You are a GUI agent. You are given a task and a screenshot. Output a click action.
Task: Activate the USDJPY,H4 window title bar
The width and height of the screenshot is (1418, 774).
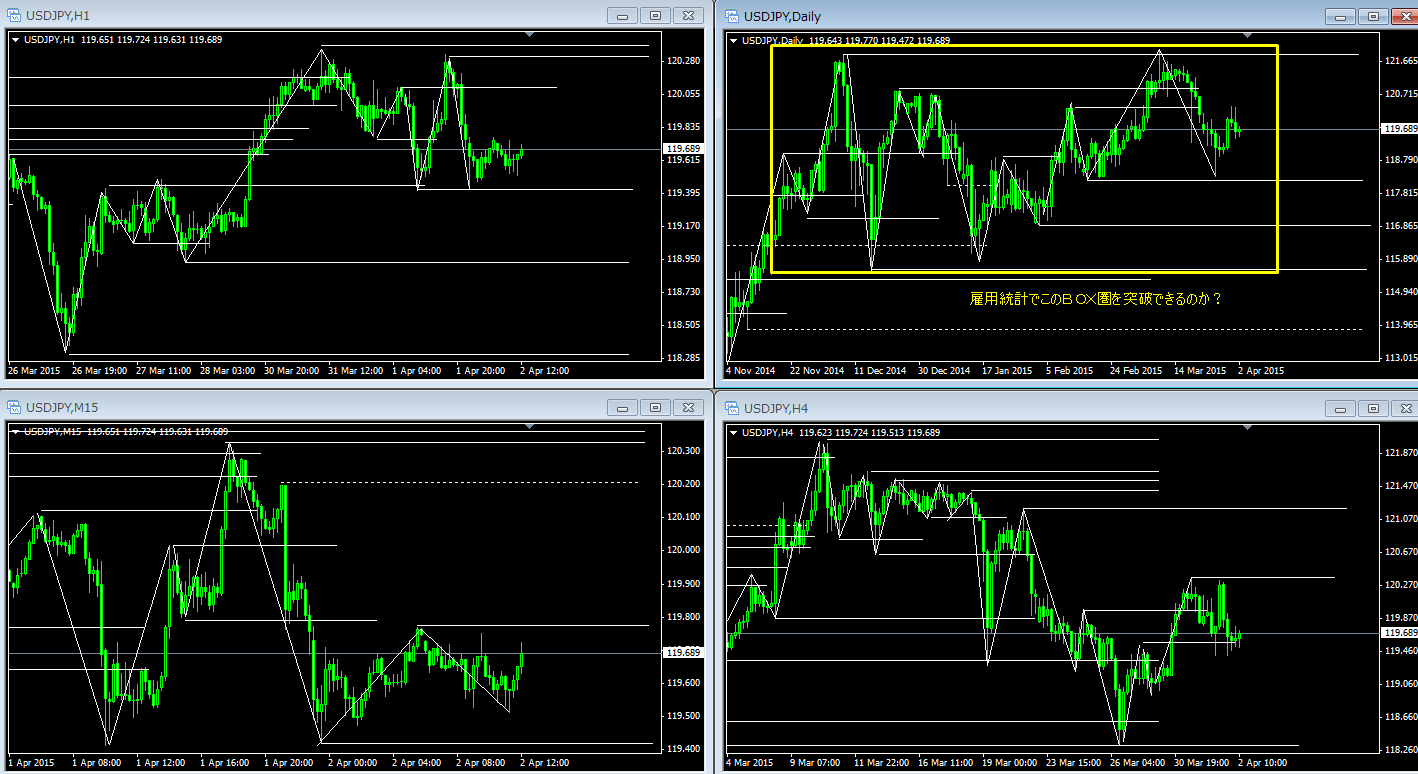point(1000,408)
